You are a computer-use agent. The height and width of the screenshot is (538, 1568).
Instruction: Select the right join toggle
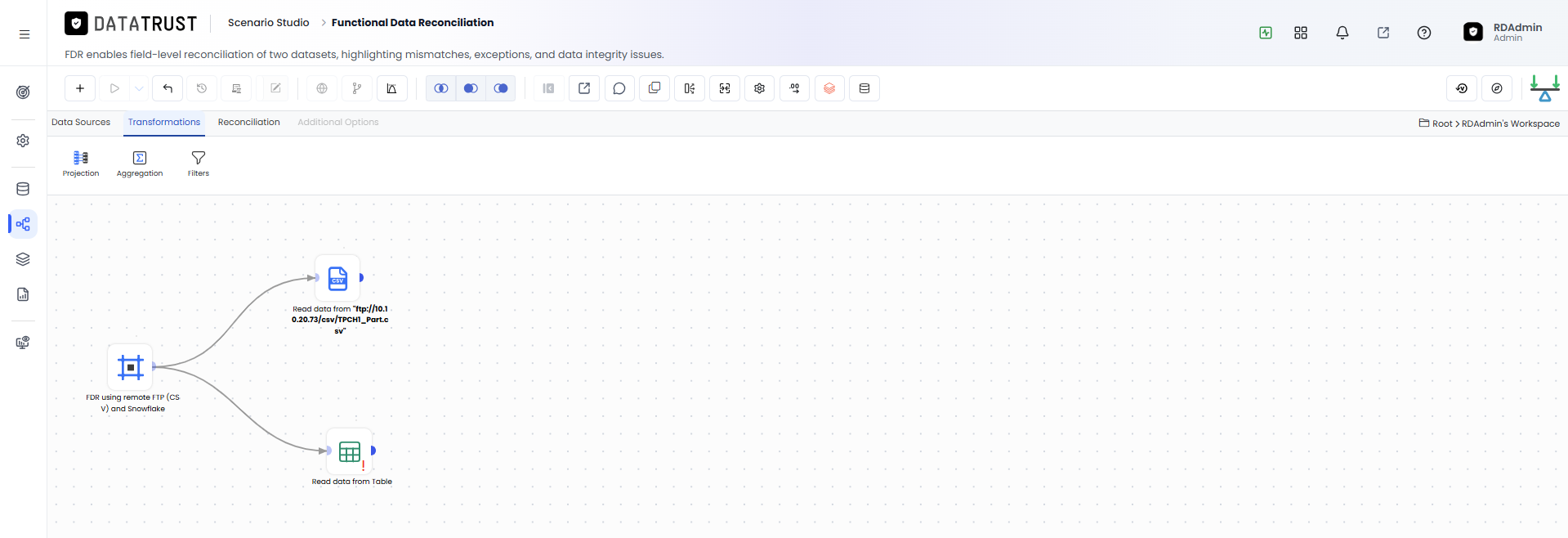tap(501, 88)
